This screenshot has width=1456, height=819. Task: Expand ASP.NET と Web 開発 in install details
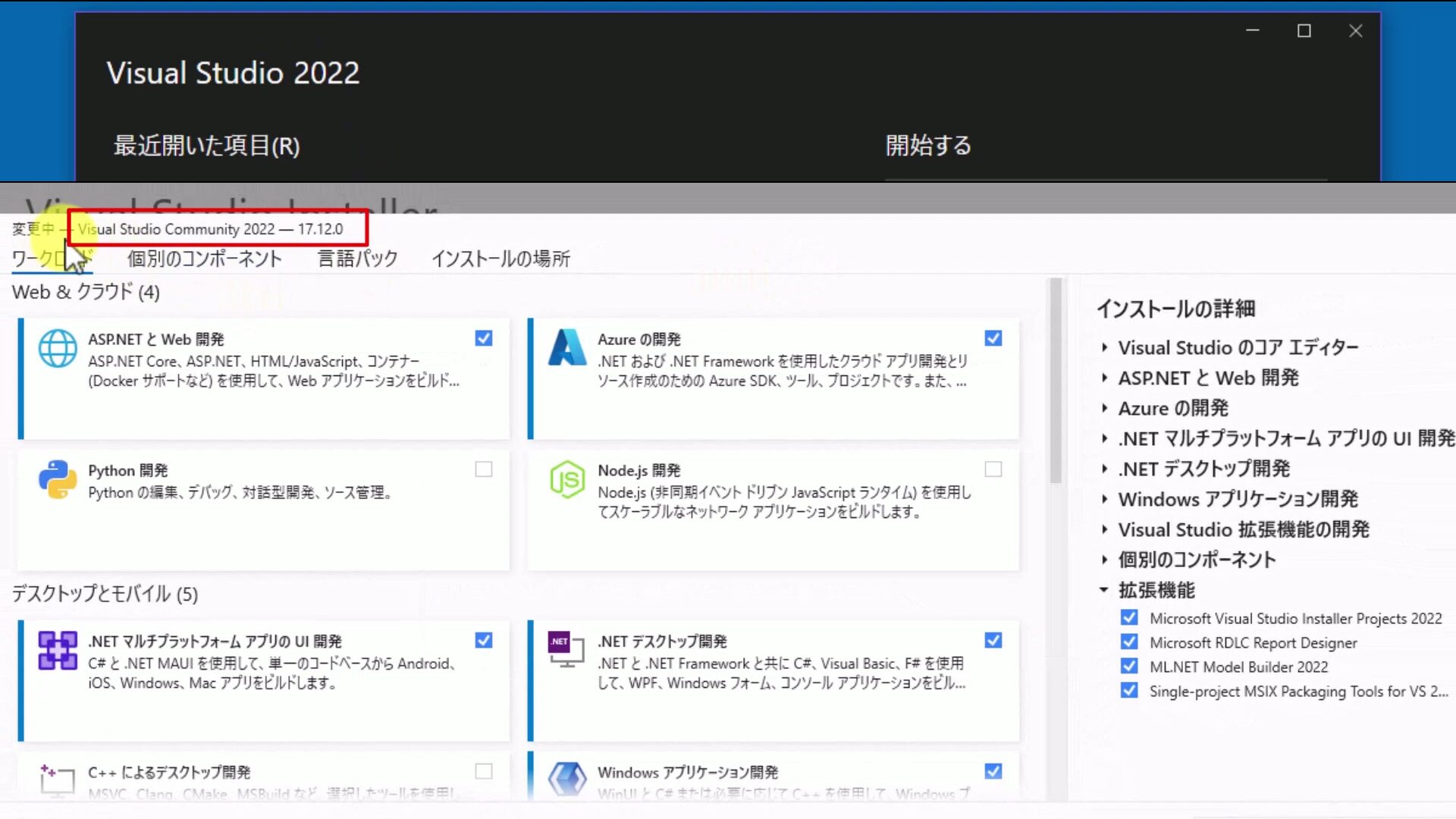1104,378
